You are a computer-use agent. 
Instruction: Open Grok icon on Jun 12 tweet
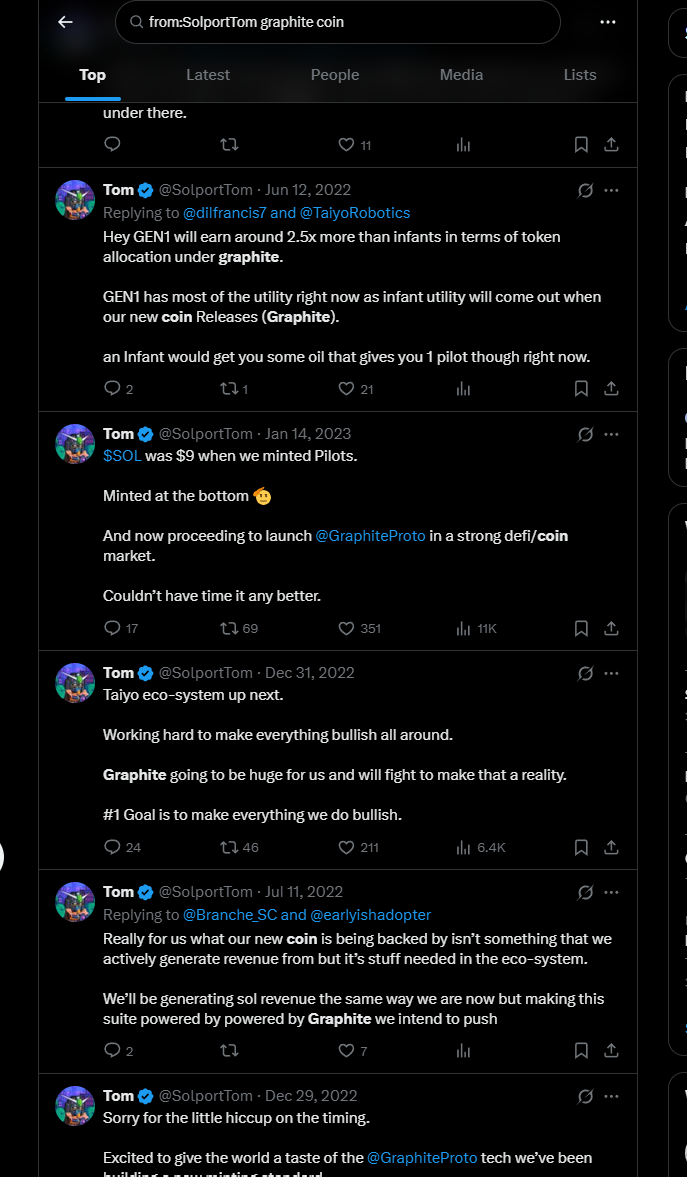586,190
